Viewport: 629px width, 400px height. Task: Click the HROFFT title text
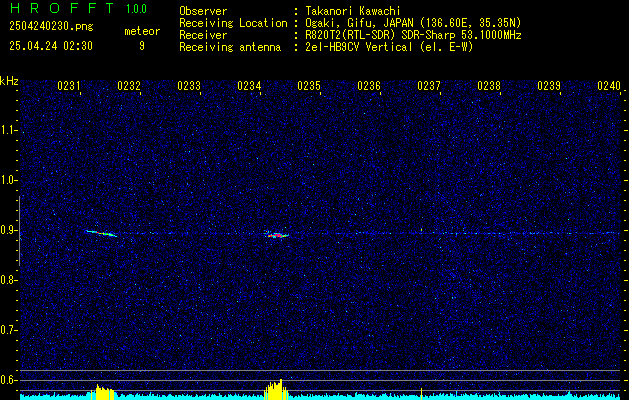pos(62,8)
